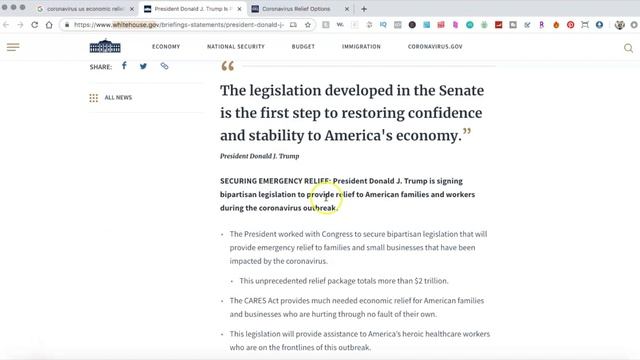
Task: Open the 'W.' extension icon
Action: coord(340,25)
